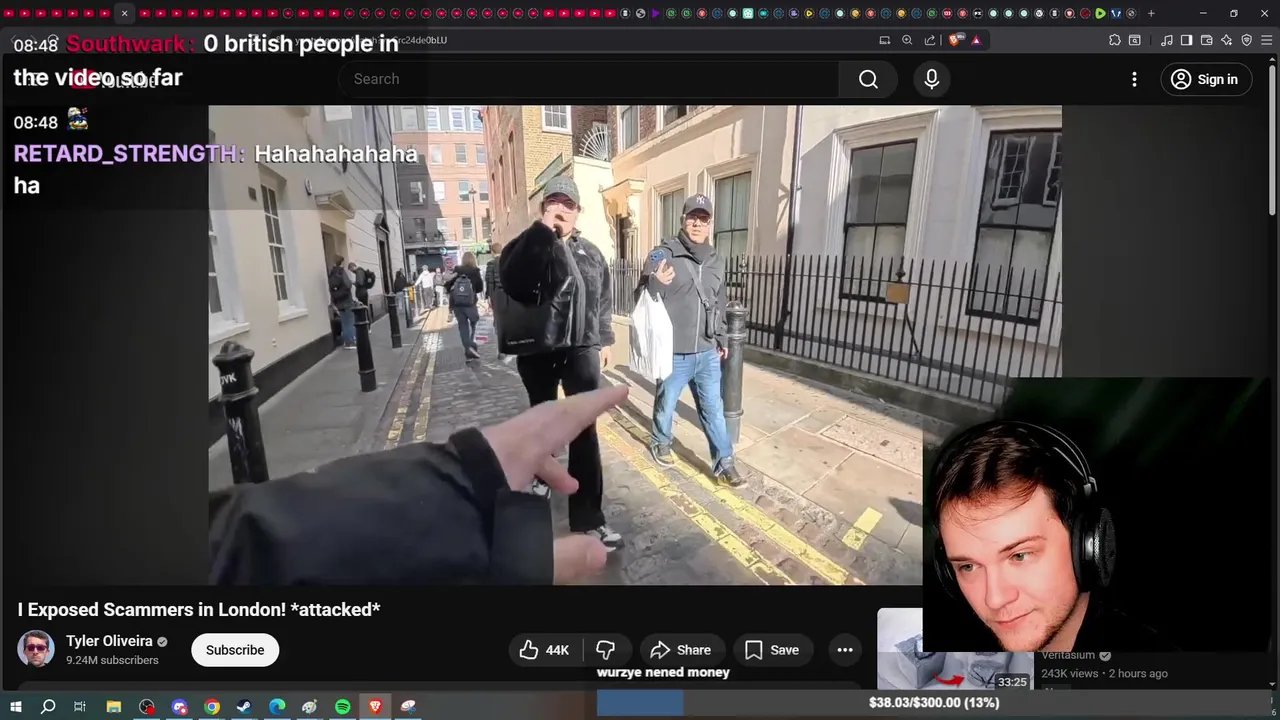Screen dimensions: 1280x720
Task: Save the video to a playlist
Action: tap(772, 650)
